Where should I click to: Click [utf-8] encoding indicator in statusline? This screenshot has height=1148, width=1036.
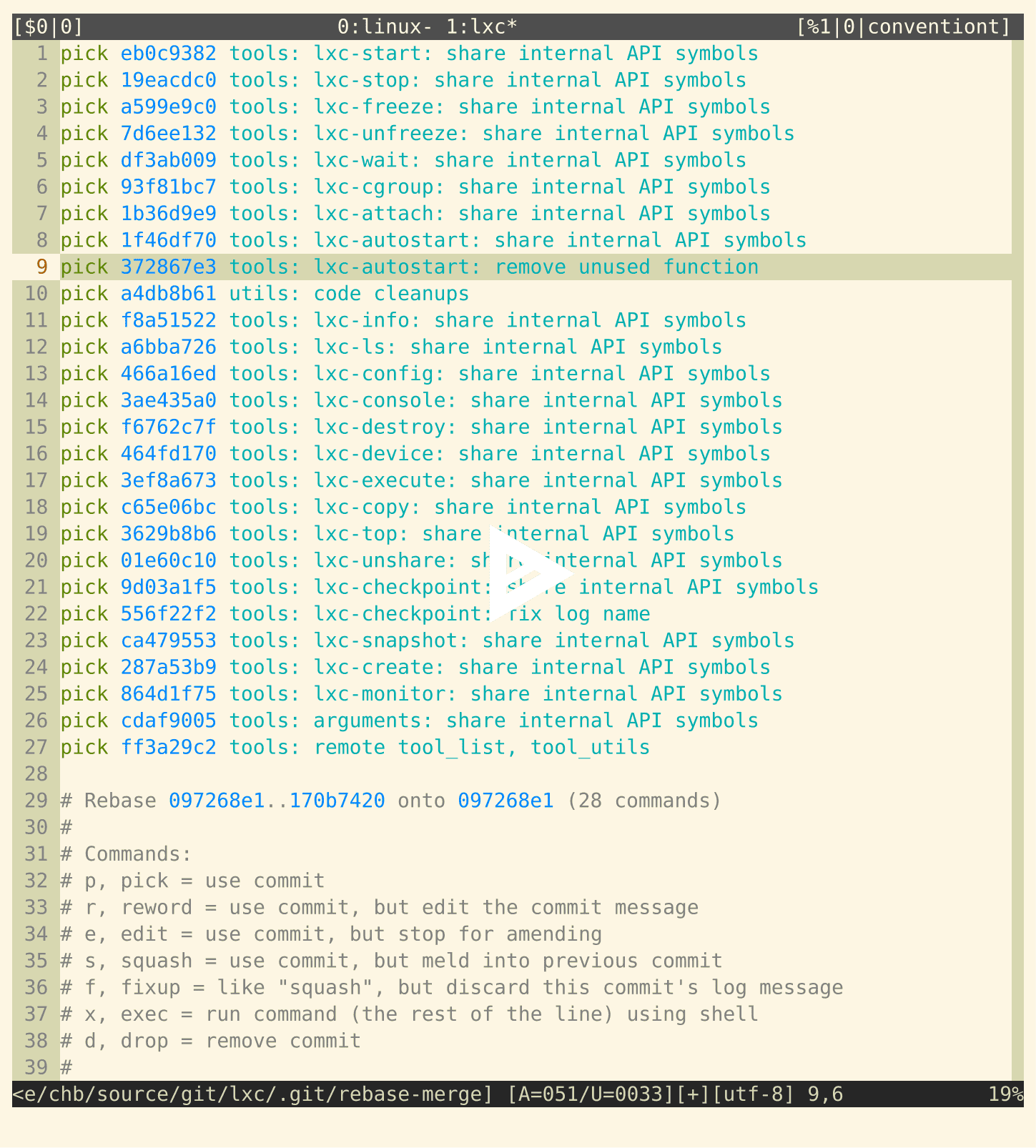(x=753, y=1094)
